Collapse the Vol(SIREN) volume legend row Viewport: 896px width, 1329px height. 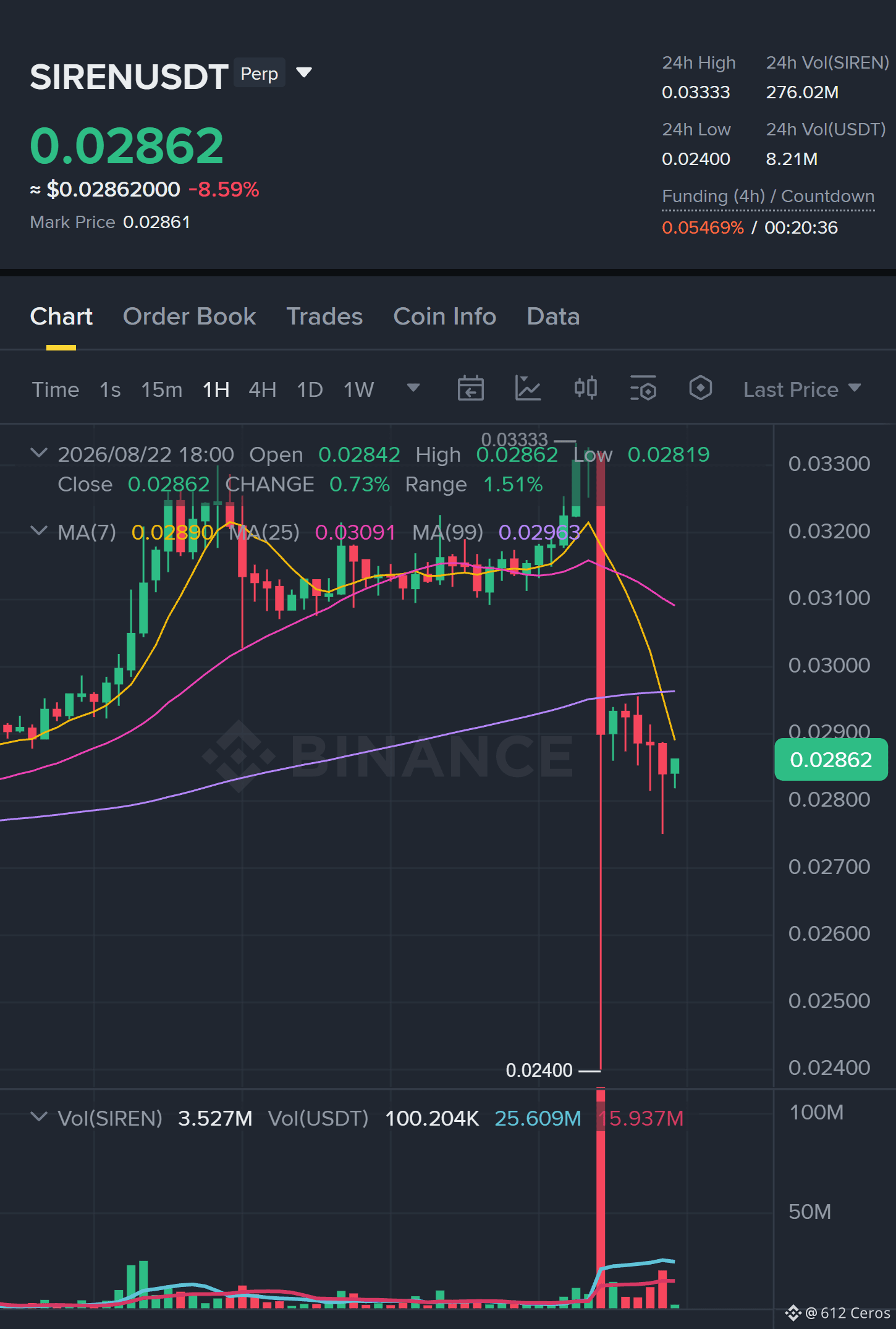pos(39,1117)
